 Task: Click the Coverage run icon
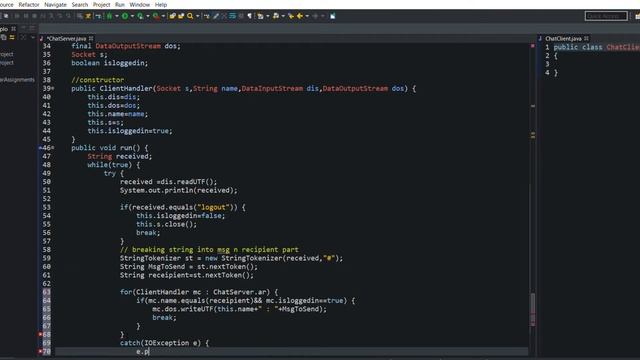[140, 16]
